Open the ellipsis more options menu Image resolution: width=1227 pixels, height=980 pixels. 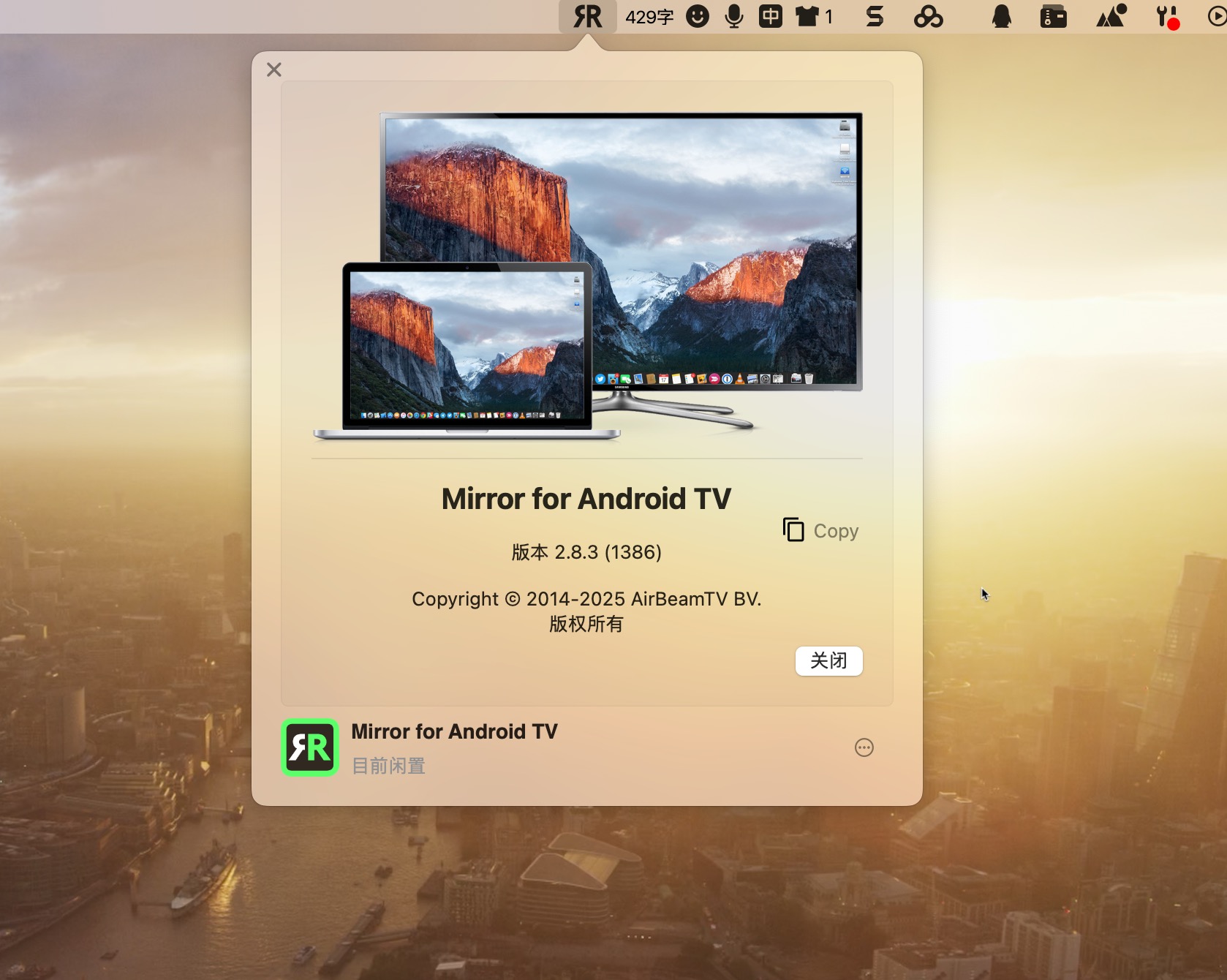click(x=864, y=747)
